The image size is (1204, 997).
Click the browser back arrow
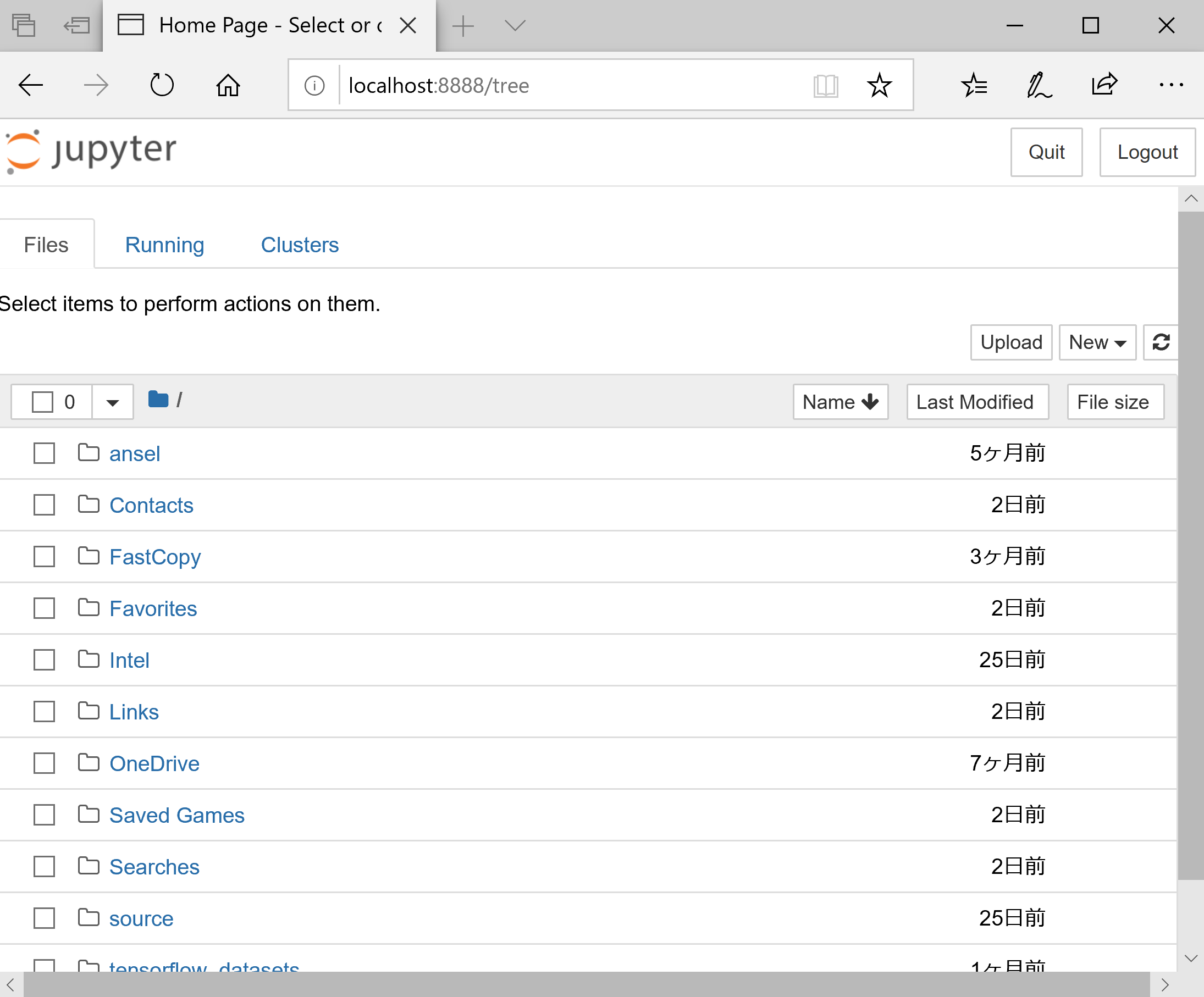[31, 85]
